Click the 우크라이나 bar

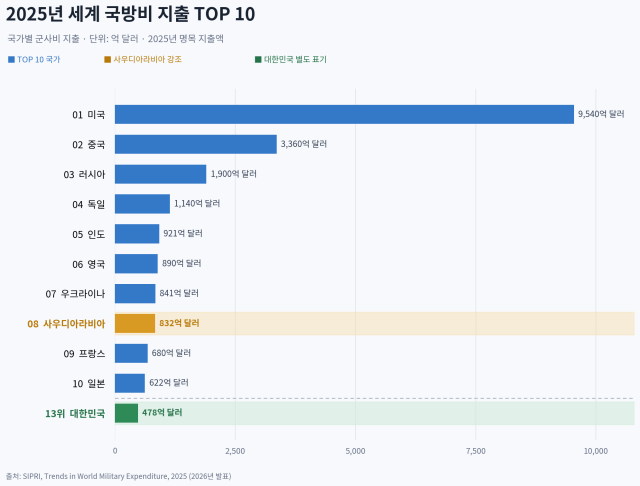click(135, 293)
